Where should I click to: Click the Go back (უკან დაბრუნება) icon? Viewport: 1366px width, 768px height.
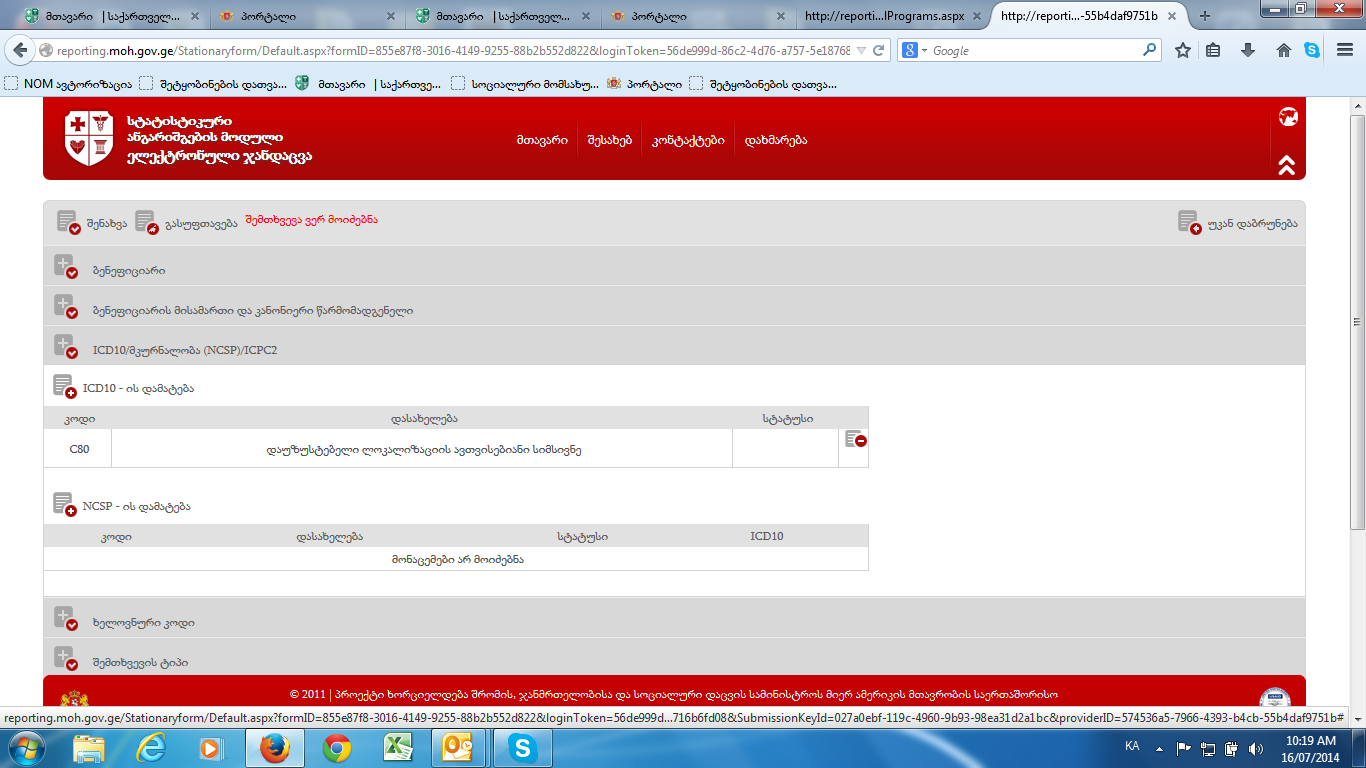(x=1189, y=222)
